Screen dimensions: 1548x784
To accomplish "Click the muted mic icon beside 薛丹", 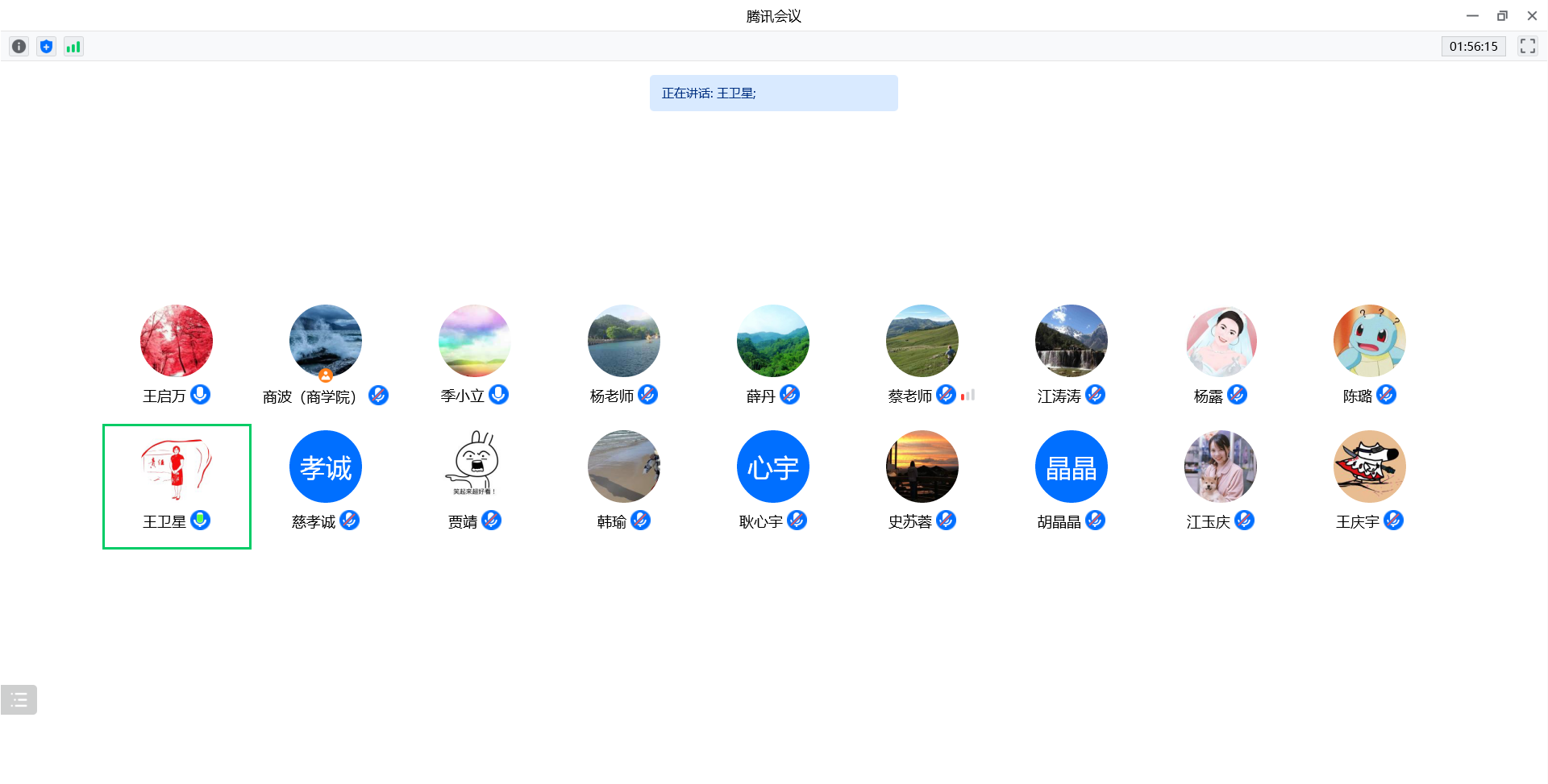I will tap(790, 395).
